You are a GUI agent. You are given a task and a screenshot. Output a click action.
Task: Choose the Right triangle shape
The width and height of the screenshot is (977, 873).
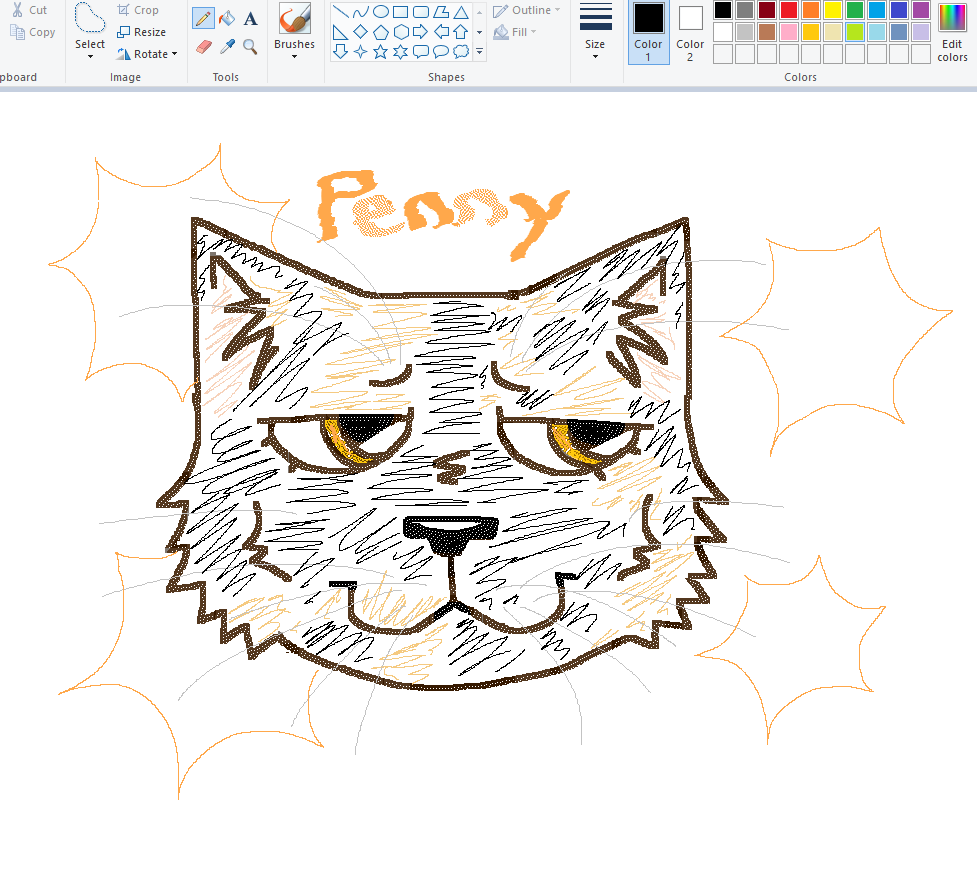click(340, 32)
